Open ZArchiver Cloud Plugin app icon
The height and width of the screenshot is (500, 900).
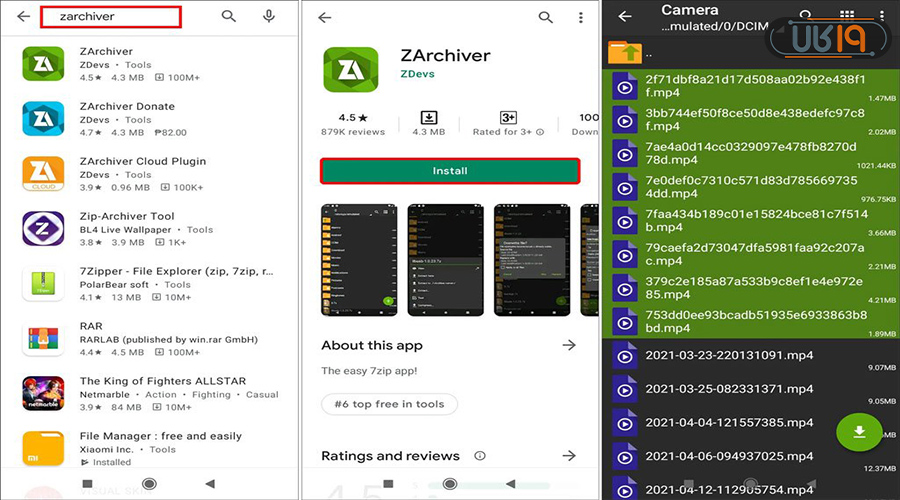[43, 174]
